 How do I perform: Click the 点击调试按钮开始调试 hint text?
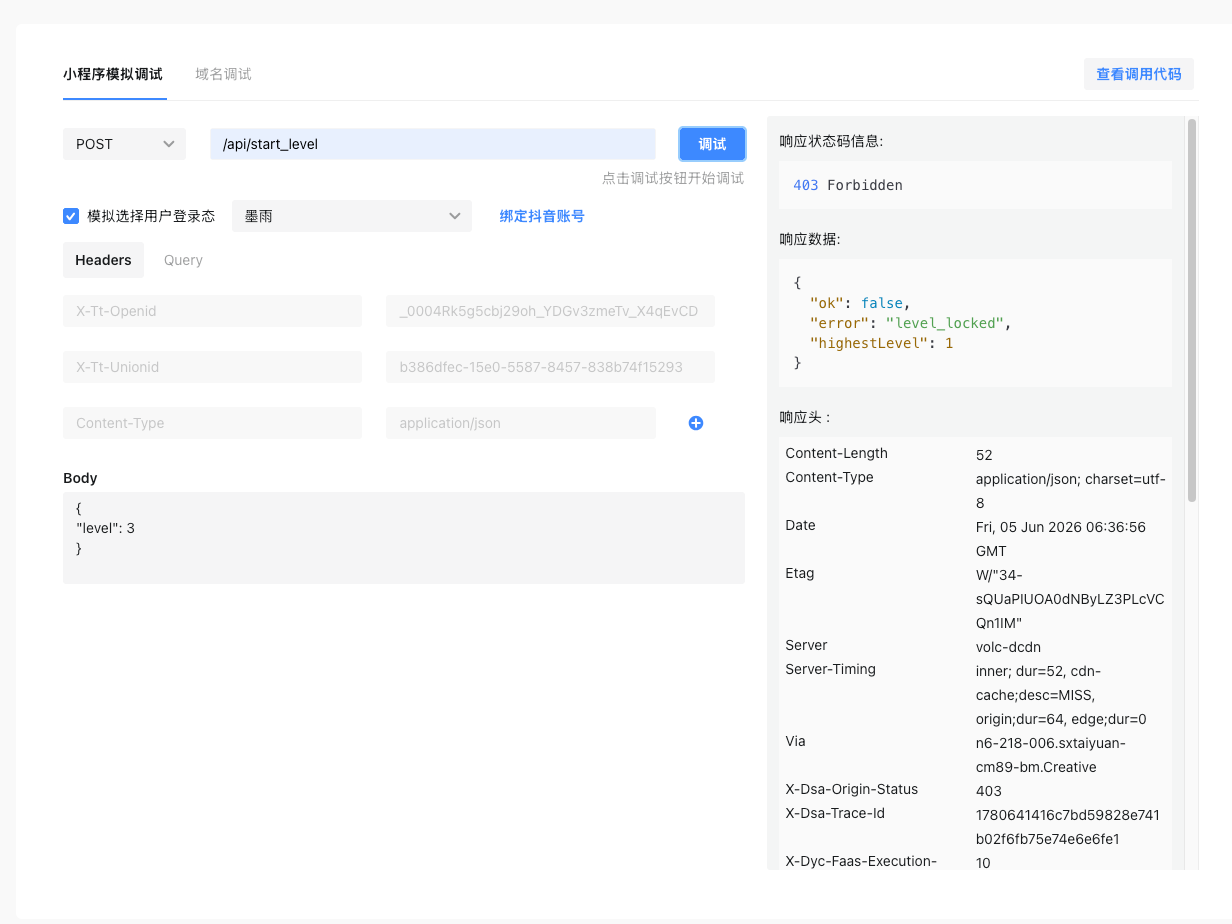673,178
